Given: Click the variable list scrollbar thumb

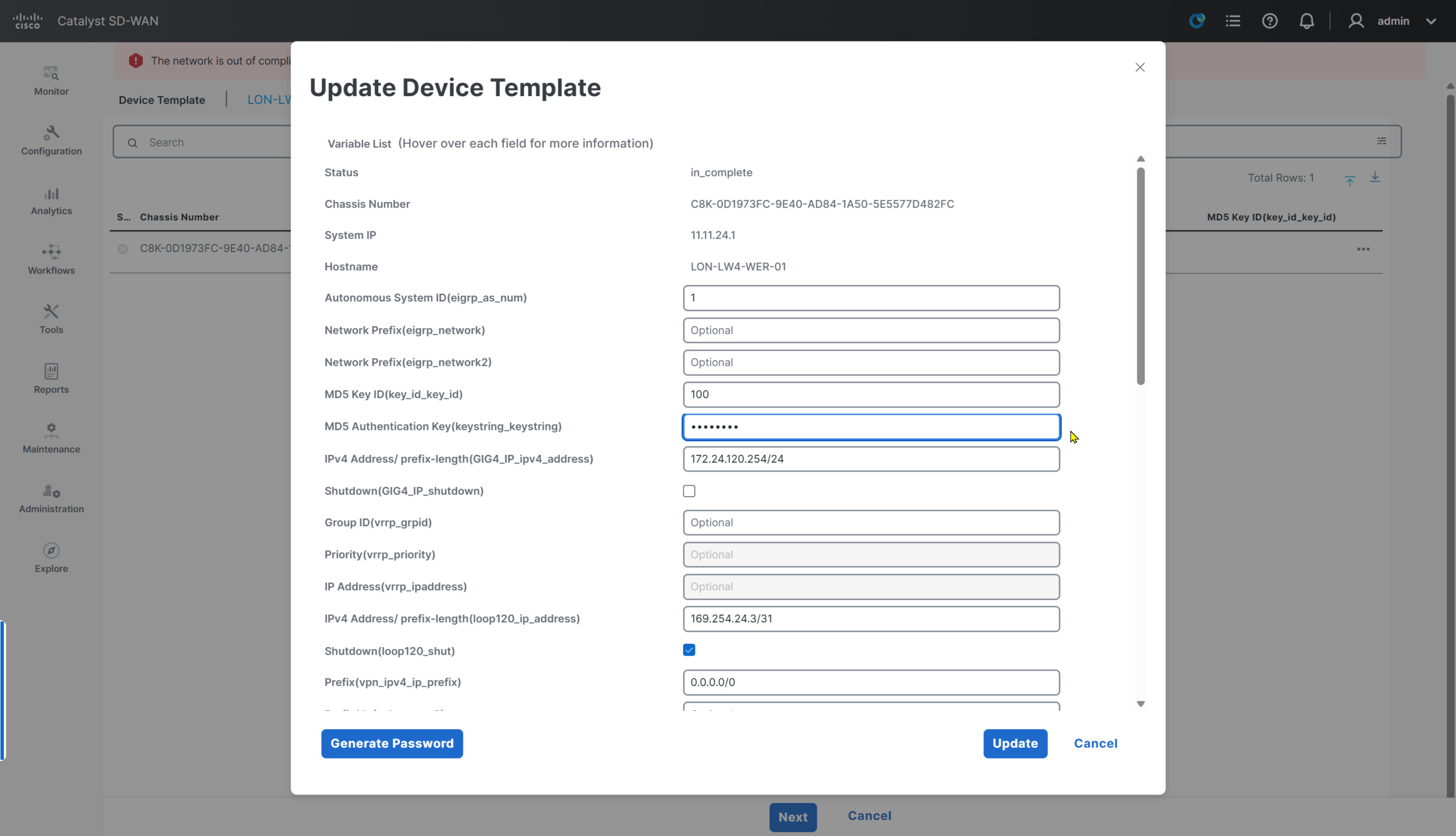Looking at the screenshot, I should 1141,276.
